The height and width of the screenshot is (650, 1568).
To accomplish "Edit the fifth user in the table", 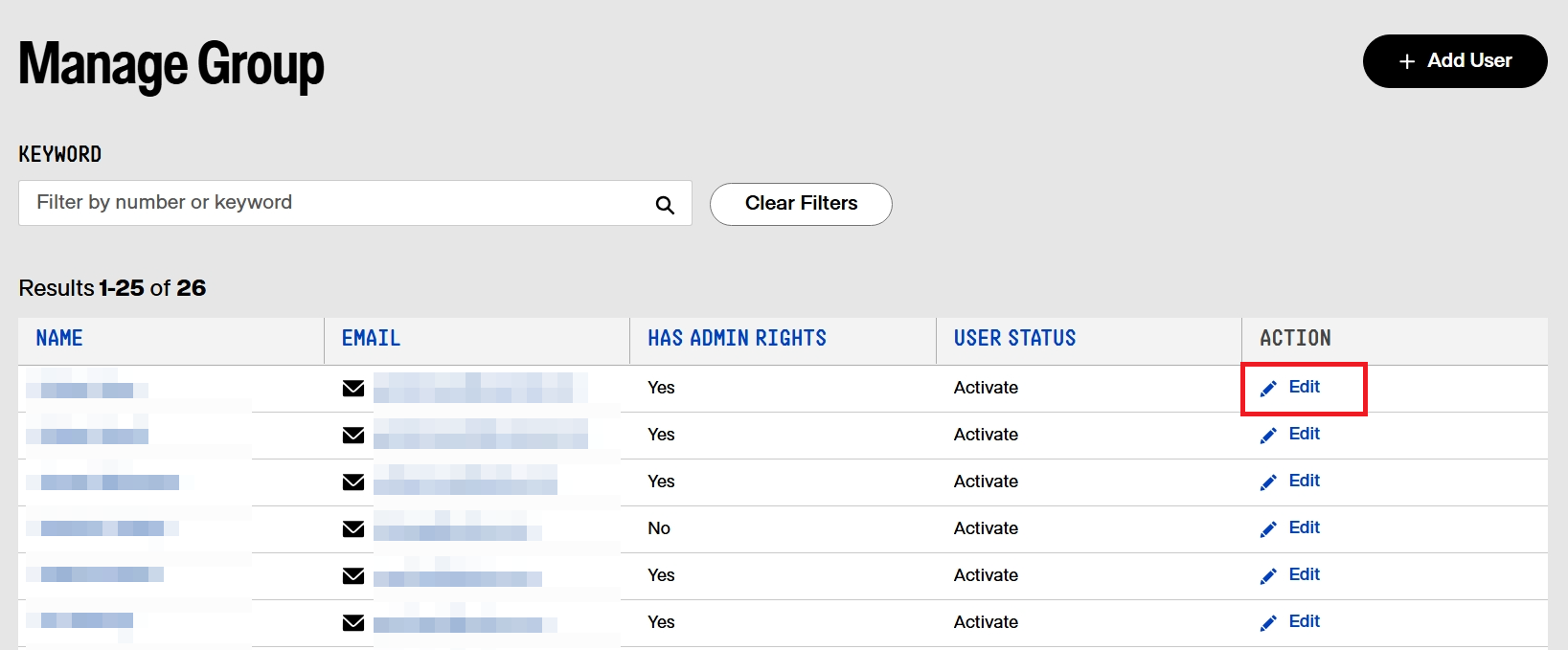I will coord(1290,575).
